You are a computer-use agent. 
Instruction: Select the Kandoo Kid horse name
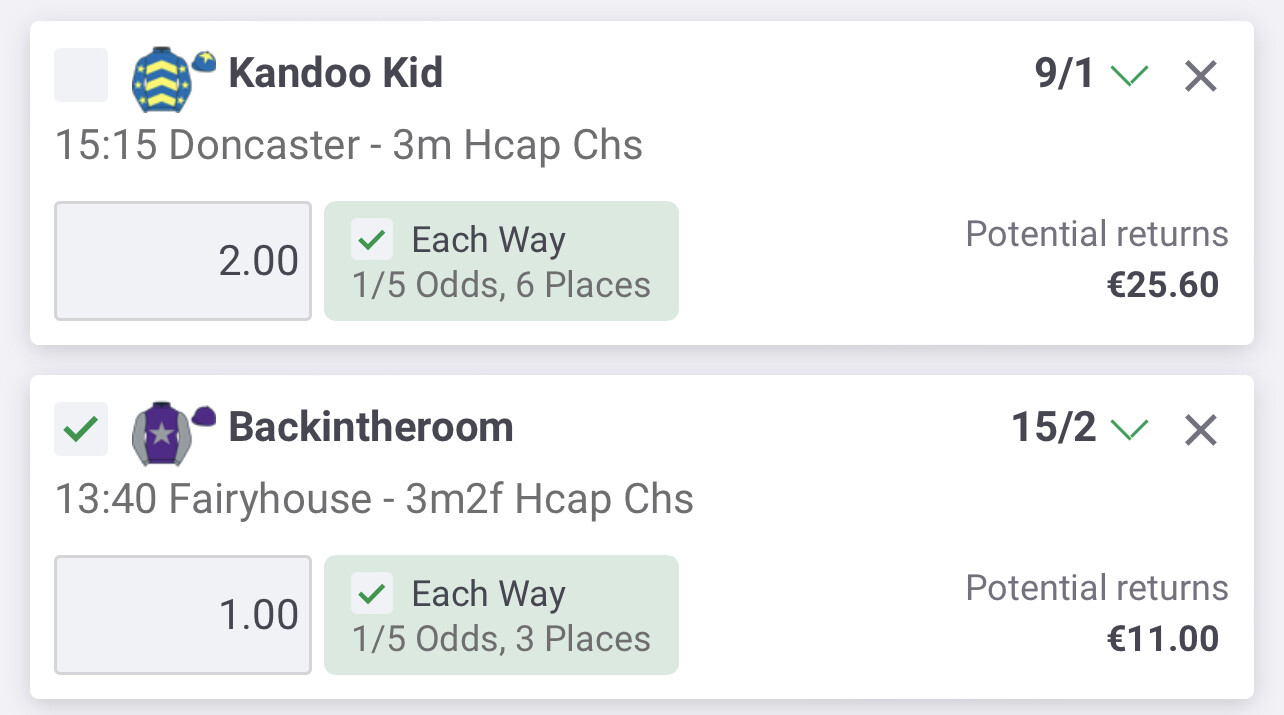point(336,74)
